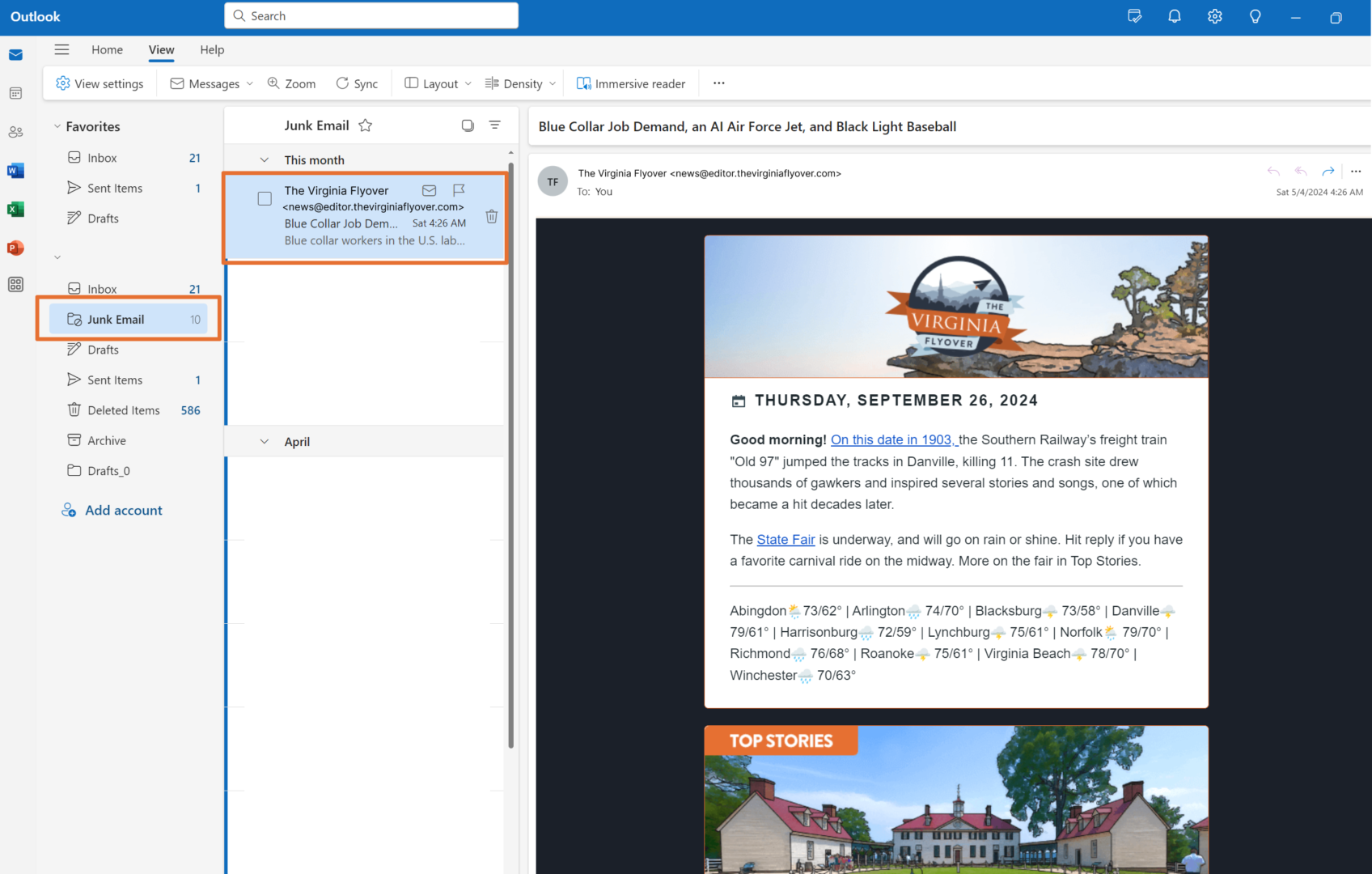The height and width of the screenshot is (874, 1372).
Task: Open more actions menu in reading pane
Action: click(x=1356, y=172)
